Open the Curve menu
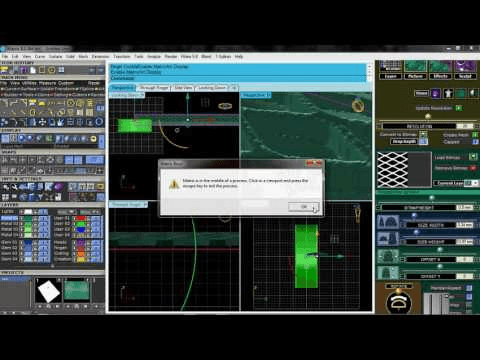Image resolution: width=480 pixels, height=360 pixels. pyautogui.click(x=40, y=57)
